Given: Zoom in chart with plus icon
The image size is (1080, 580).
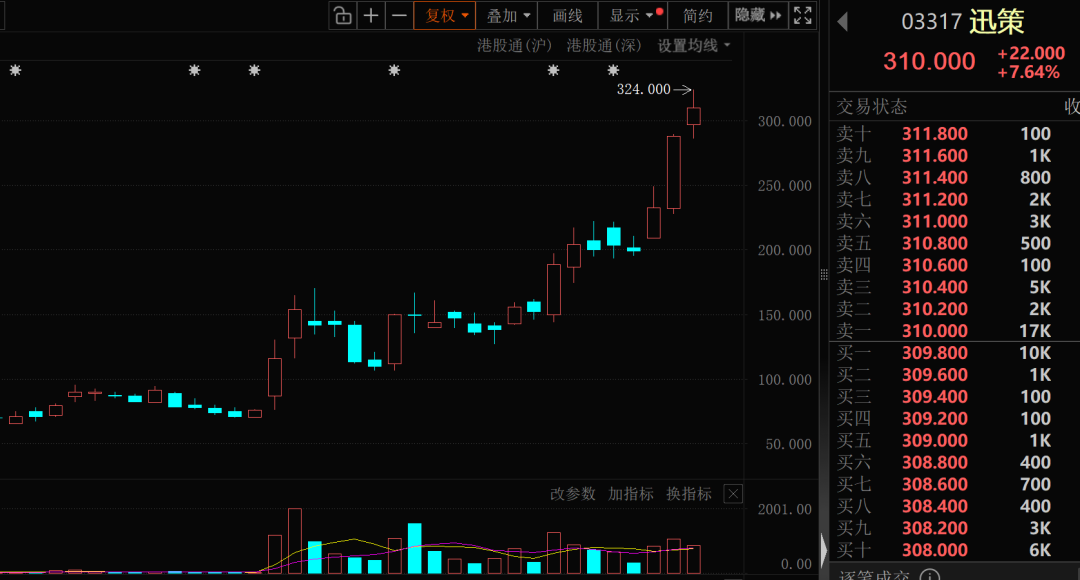Looking at the screenshot, I should pyautogui.click(x=371, y=15).
